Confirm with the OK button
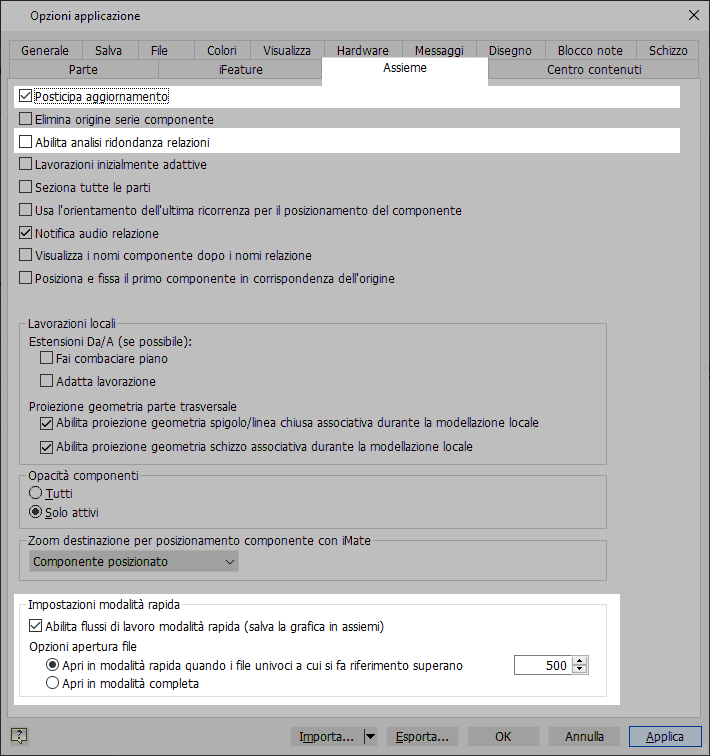Screen dimensions: 710x756 point(503,736)
